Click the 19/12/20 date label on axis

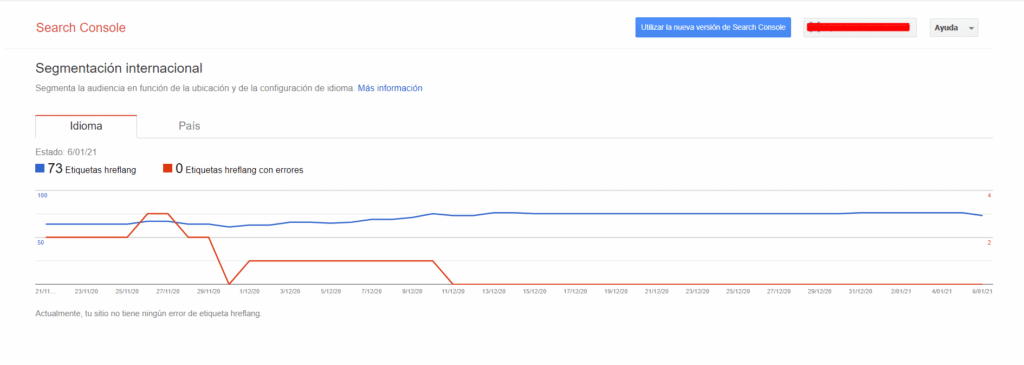click(616, 291)
